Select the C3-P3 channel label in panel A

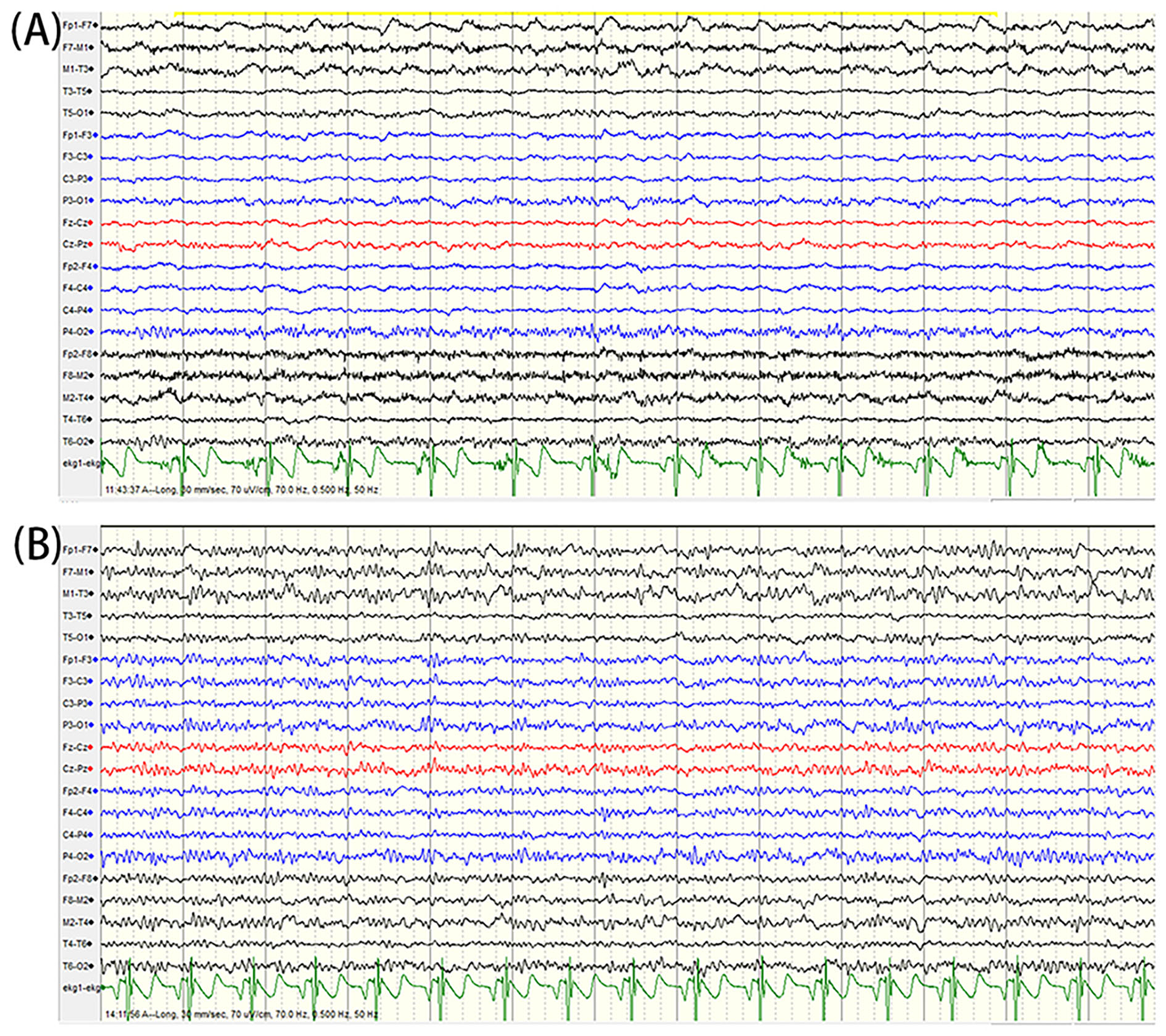tap(75, 179)
